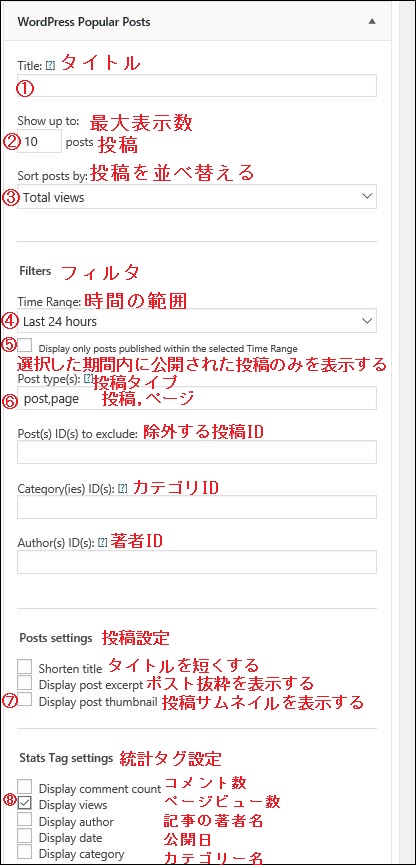
Task: Click the Category(ies) ID(s) input field
Action: point(197,507)
